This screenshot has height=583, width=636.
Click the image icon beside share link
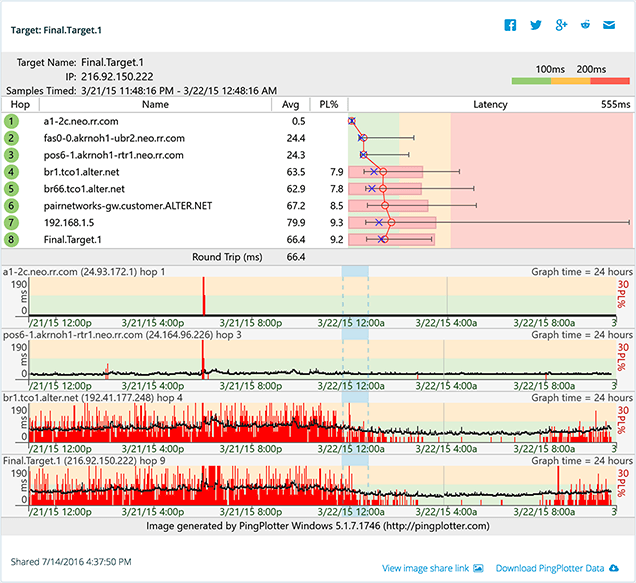(x=478, y=568)
